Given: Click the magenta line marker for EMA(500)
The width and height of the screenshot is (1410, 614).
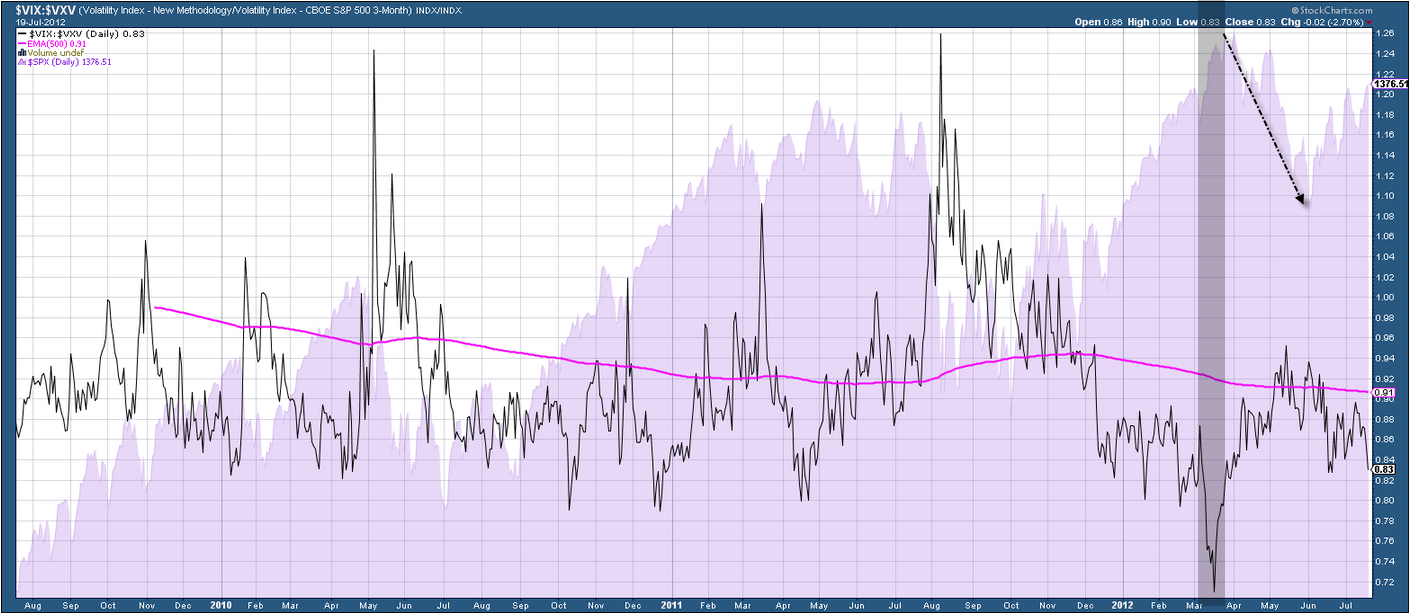Looking at the screenshot, I should click(24, 43).
